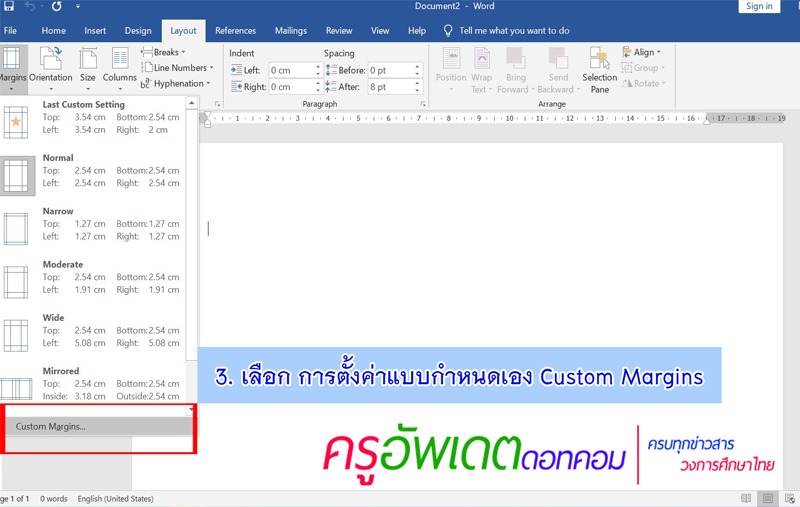
Task: Click the Indent Left spinner arrows
Action: click(318, 70)
